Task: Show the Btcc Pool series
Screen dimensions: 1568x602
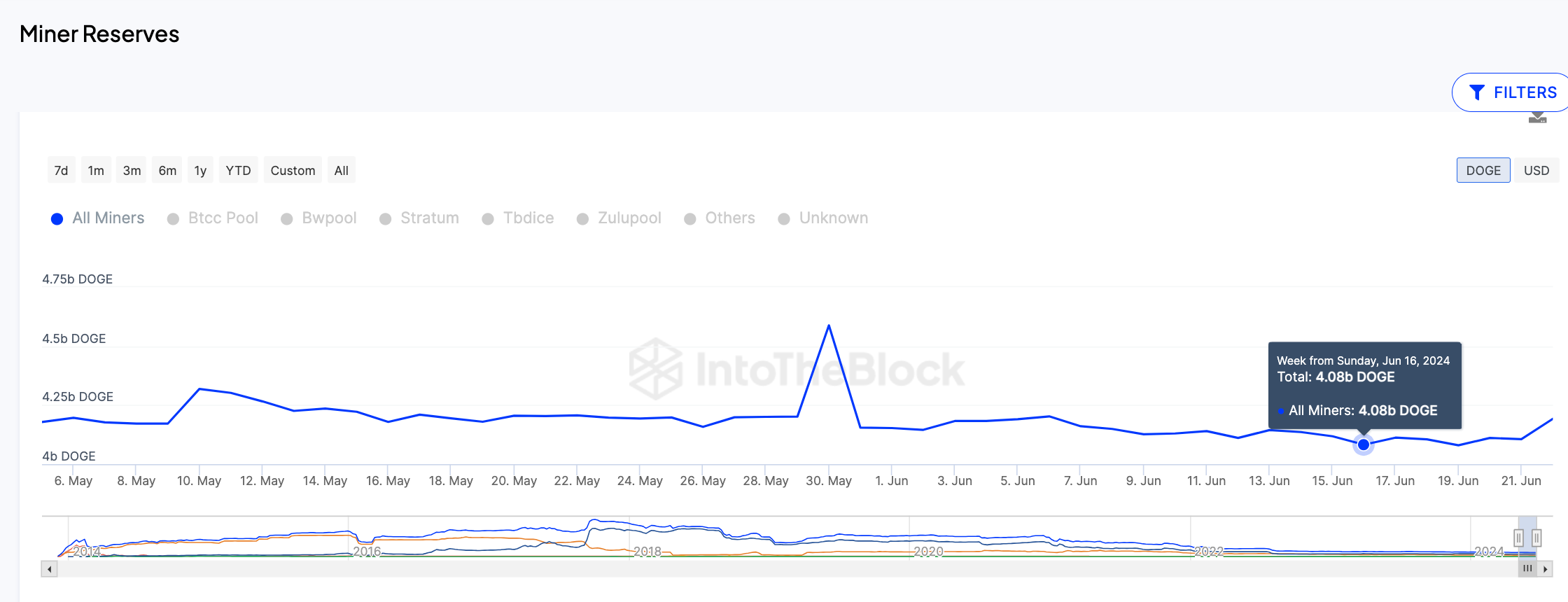Action: click(x=213, y=218)
